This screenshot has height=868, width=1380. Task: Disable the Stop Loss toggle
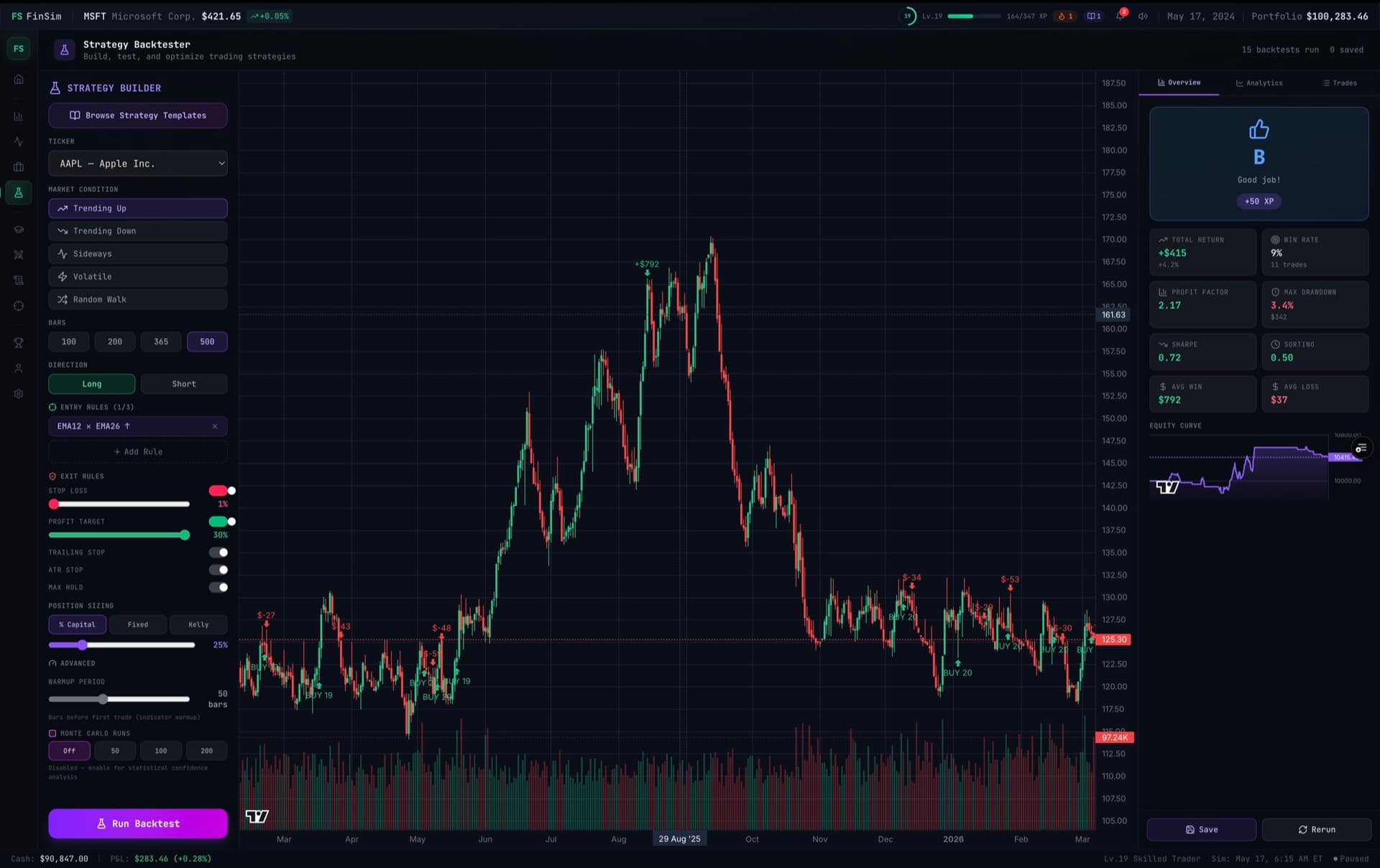[221, 491]
